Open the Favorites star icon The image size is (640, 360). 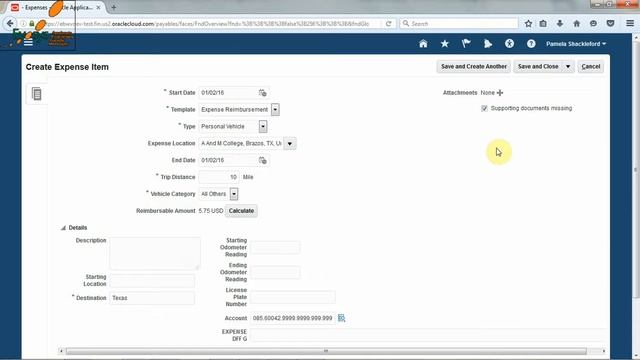[x=444, y=44]
